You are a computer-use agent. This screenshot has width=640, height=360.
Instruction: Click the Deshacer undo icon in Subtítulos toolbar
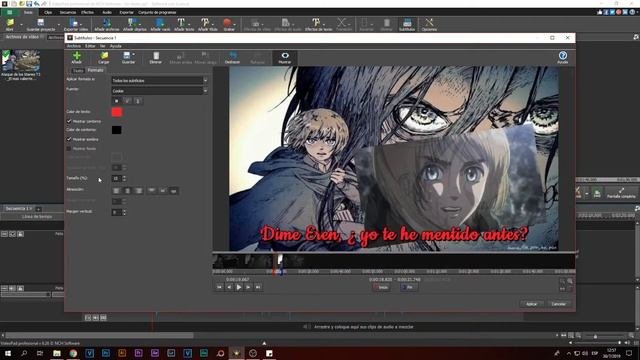pos(232,58)
